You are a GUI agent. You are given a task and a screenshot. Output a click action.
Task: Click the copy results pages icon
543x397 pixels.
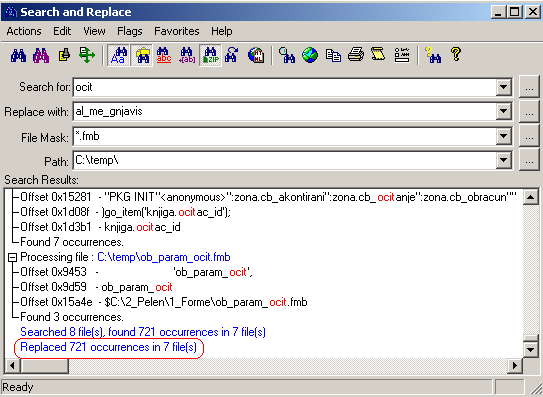click(333, 55)
